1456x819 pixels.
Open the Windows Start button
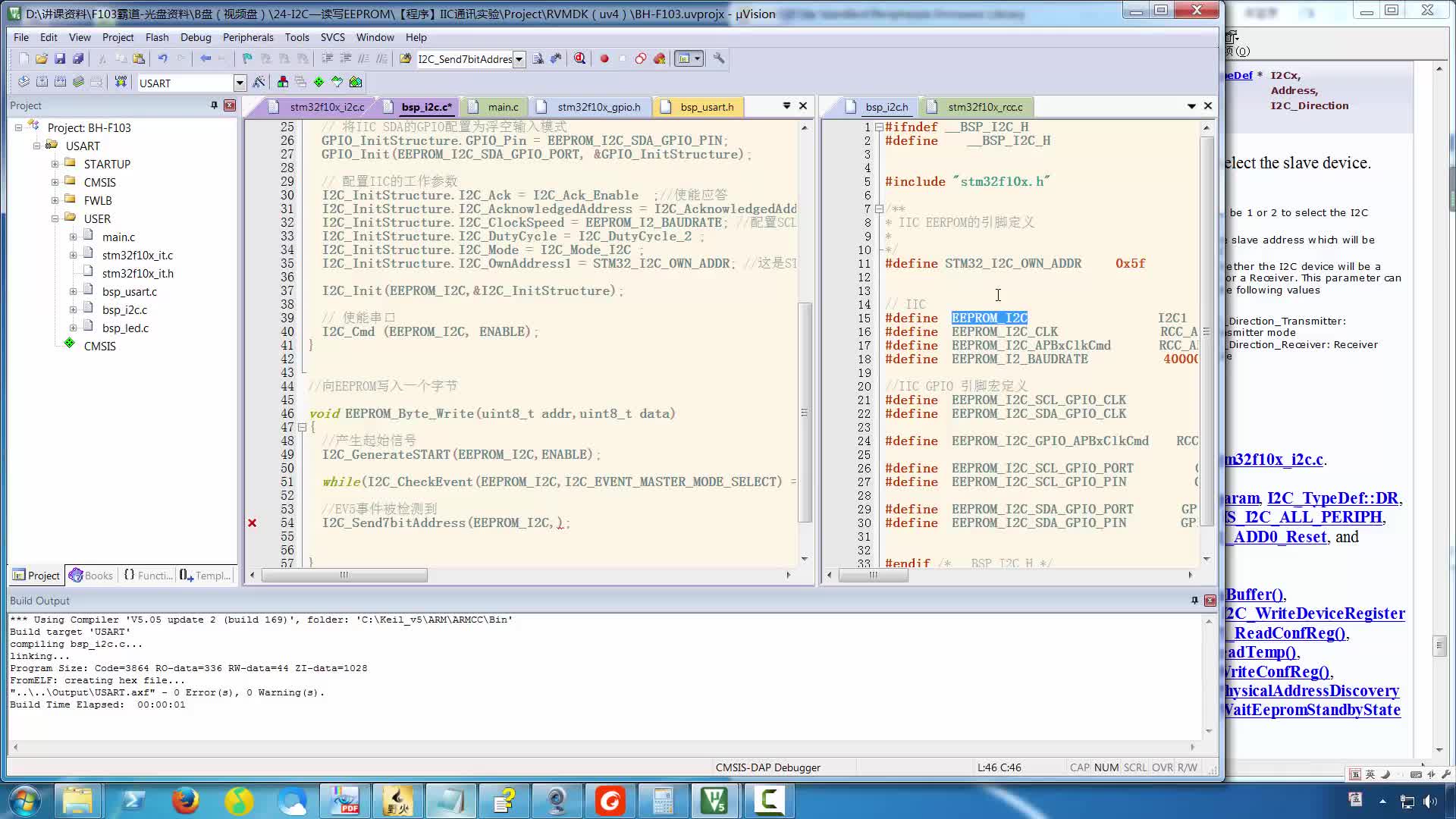coord(24,800)
